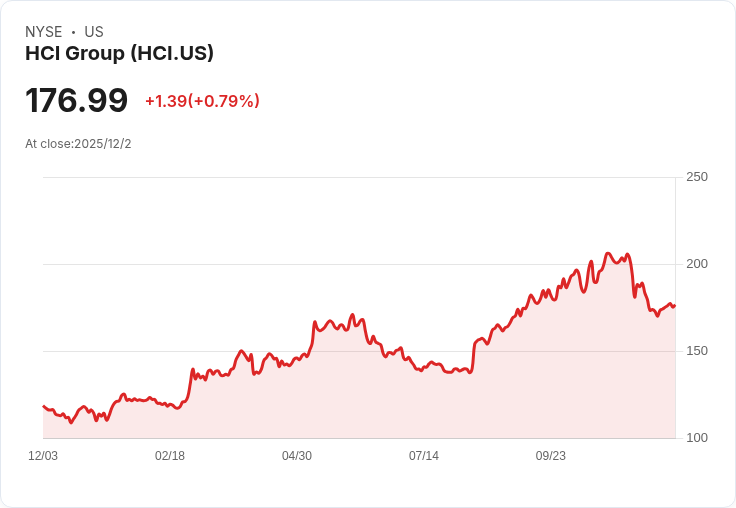Image resolution: width=736 pixels, height=508 pixels.
Task: Click the 200 y-axis label
Action: pos(696,264)
